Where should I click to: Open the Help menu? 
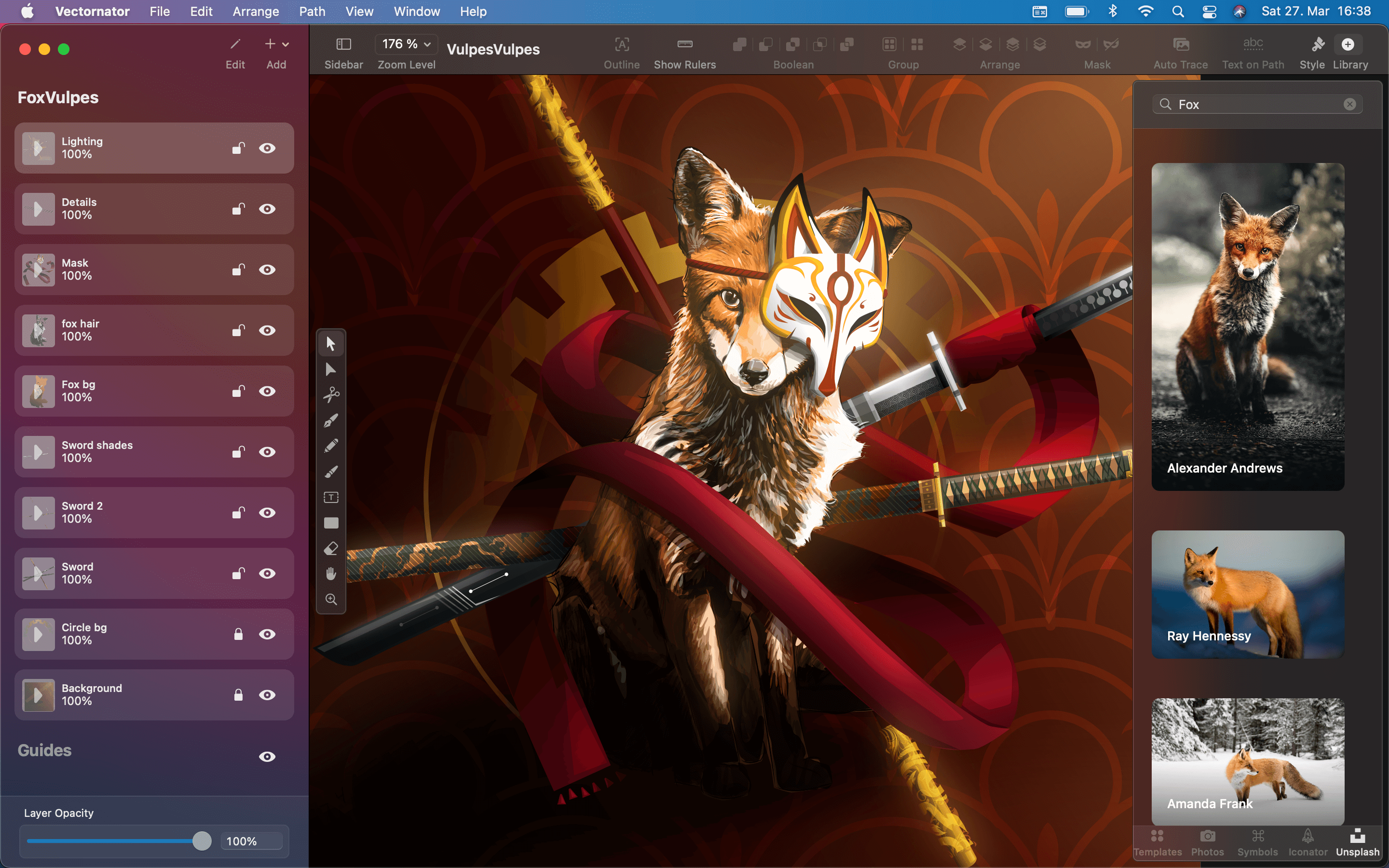473,12
